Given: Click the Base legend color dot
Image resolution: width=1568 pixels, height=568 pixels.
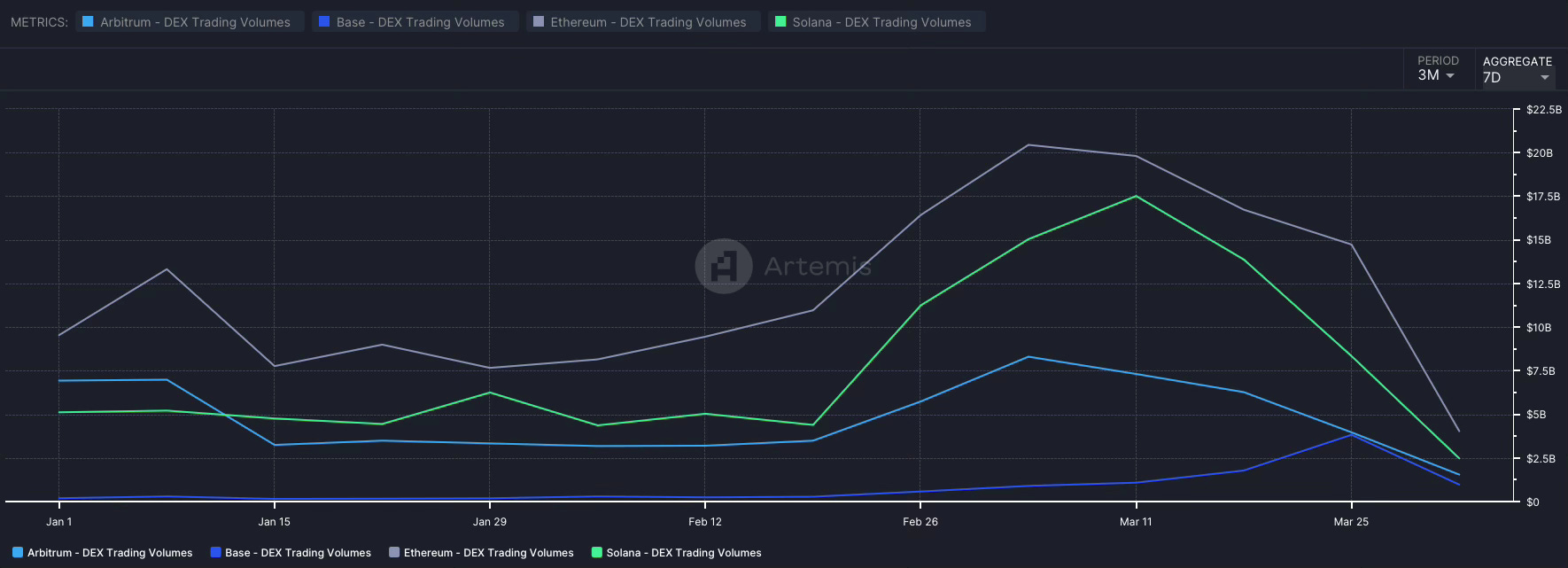Looking at the screenshot, I should pos(215,553).
